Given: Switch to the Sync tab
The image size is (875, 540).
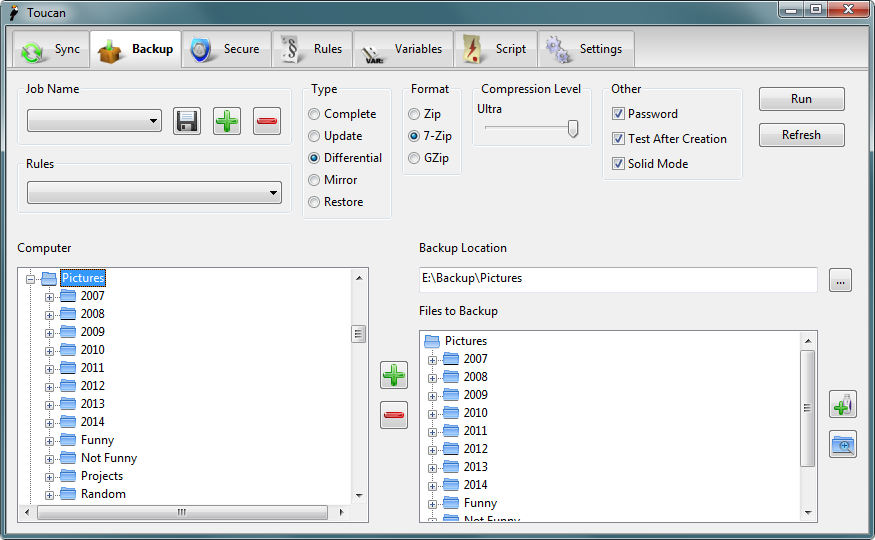Looking at the screenshot, I should click(52, 49).
